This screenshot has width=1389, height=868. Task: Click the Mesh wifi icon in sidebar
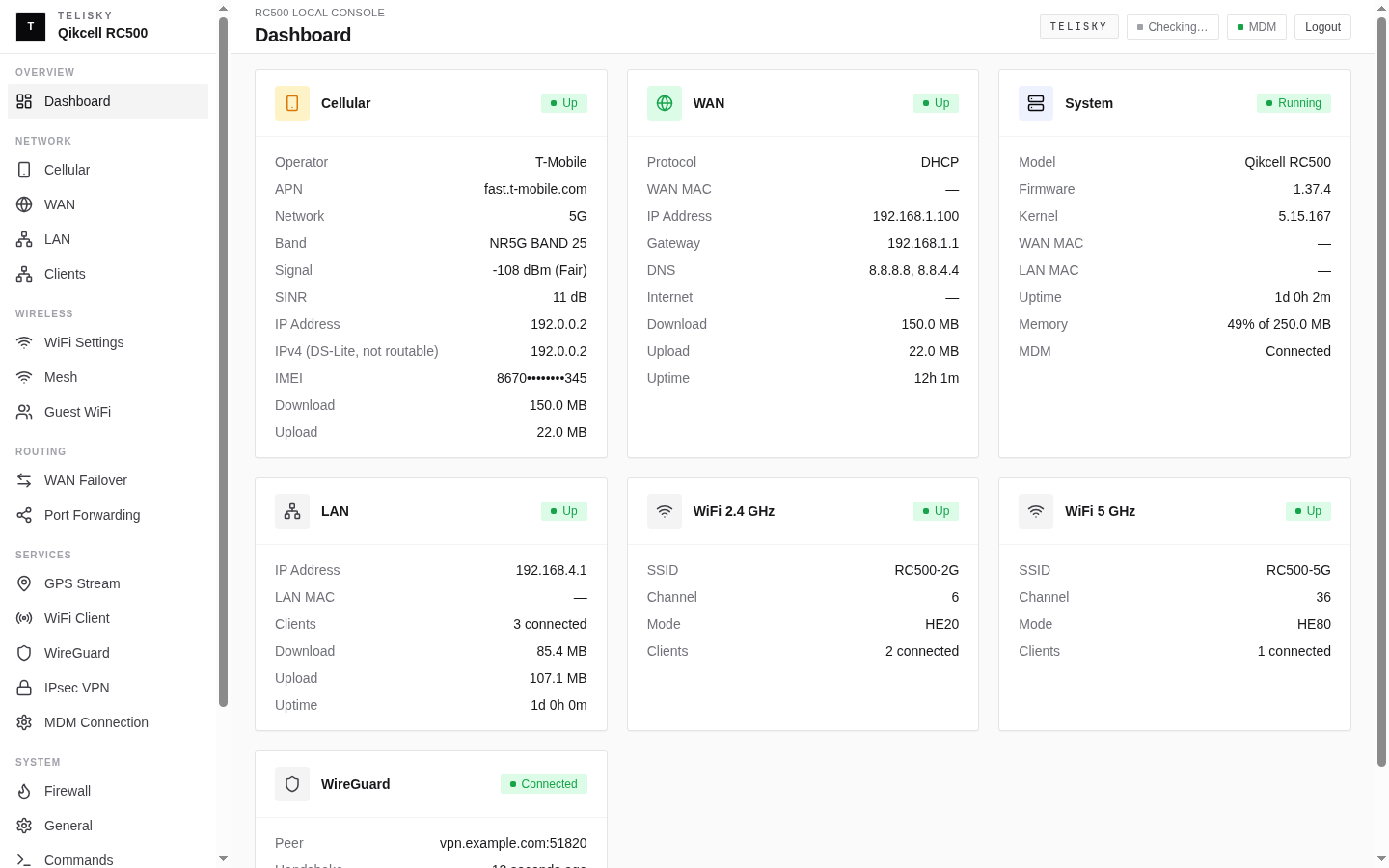coord(24,377)
